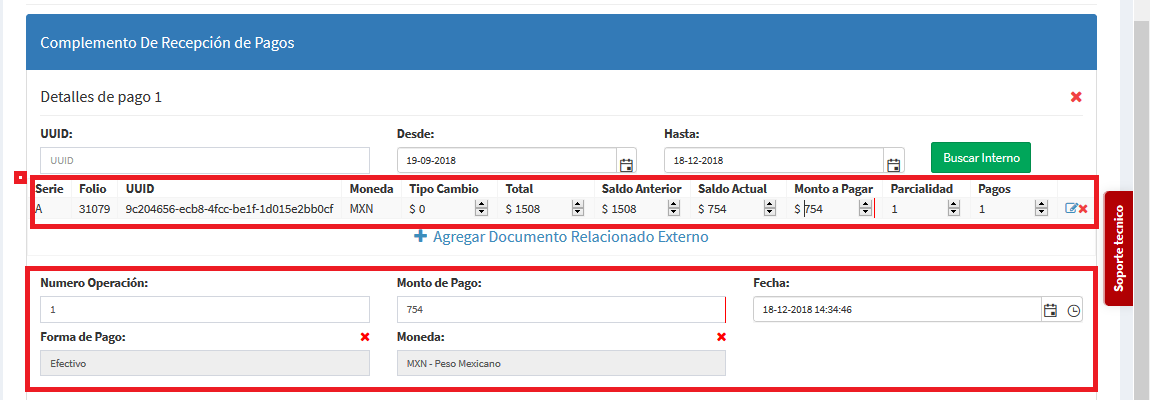The width and height of the screenshot is (1150, 400).
Task: Clear the Forma de Pago selection
Action: click(x=365, y=337)
